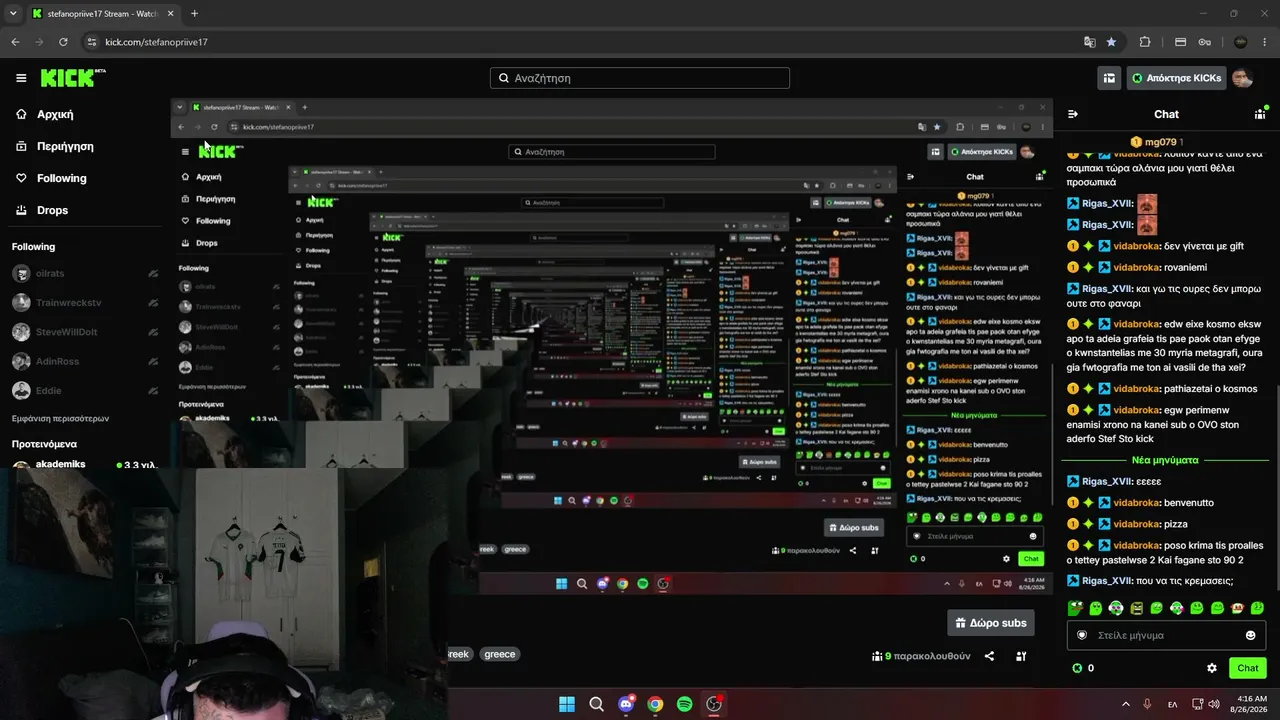This screenshot has width=1280, height=720.
Task: Collapse the chat panel with arrow icon
Action: (1073, 114)
